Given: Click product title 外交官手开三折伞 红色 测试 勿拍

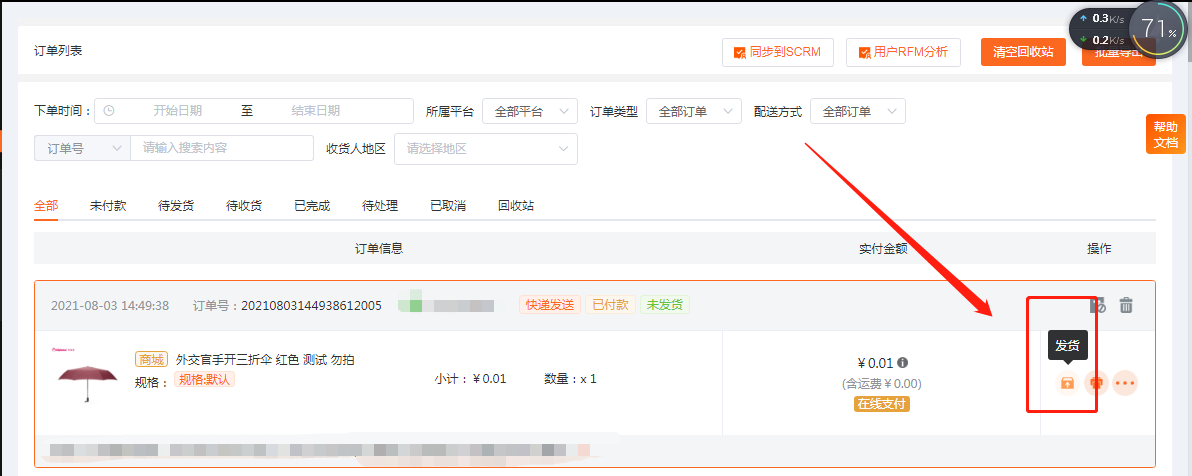Looking at the screenshot, I should click(265, 360).
